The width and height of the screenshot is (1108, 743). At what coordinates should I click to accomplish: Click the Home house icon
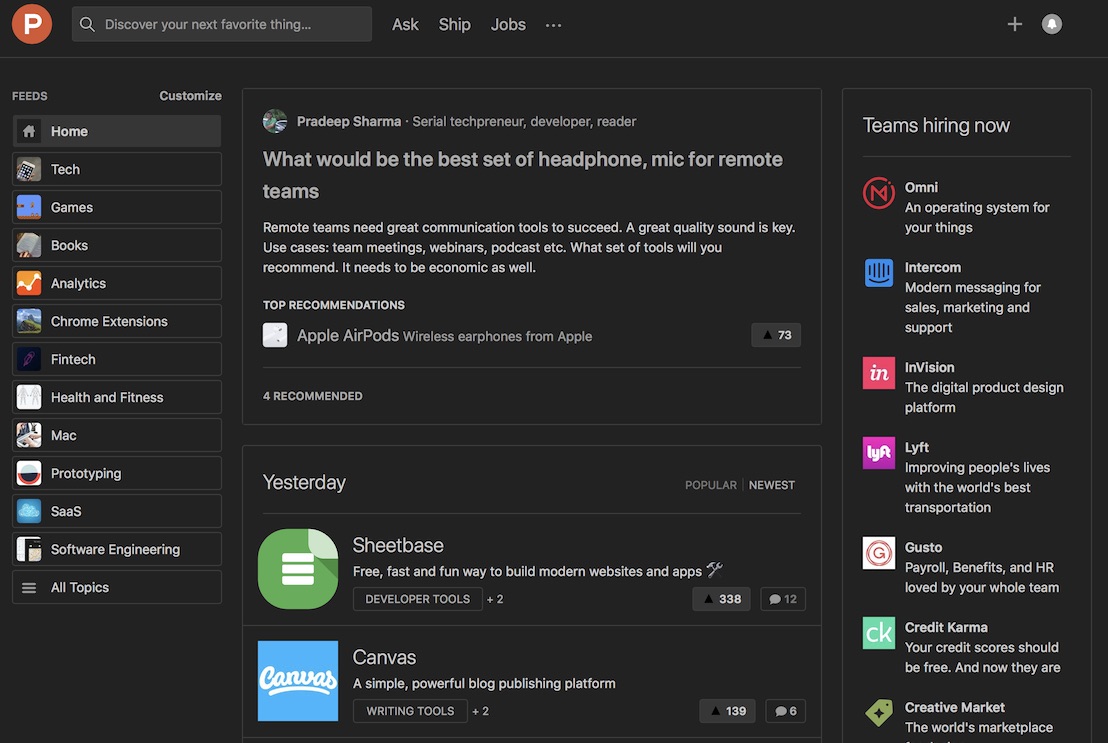coord(29,131)
